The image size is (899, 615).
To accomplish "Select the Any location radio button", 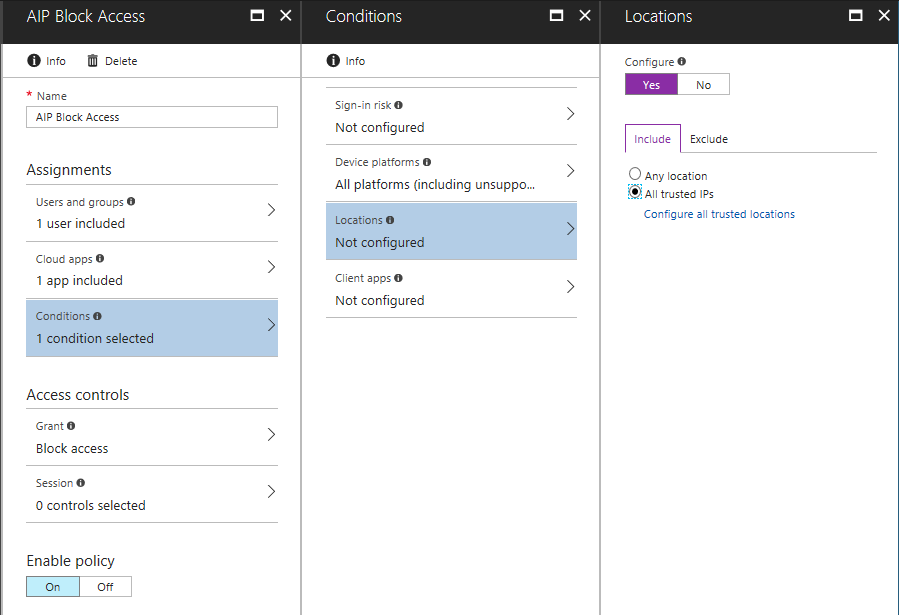I will (635, 174).
